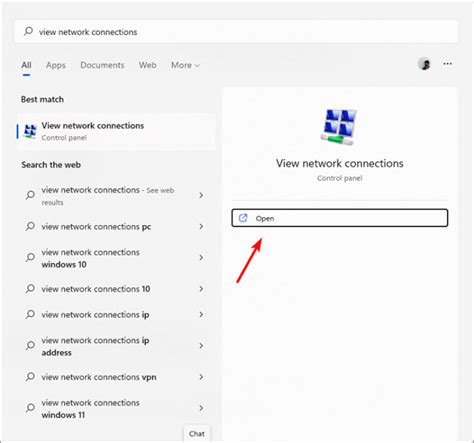The height and width of the screenshot is (443, 474).
Task: Expand arrow for 'ip address' suggestion
Action: (201, 346)
